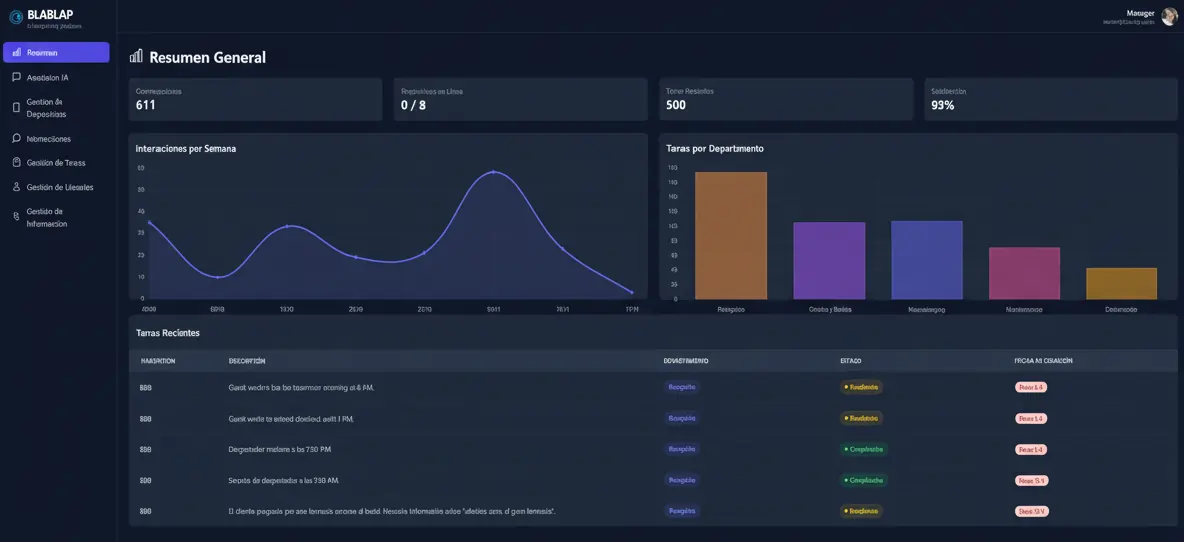
Task: Click the yellow status badge in the longest-description row
Action: pos(861,511)
